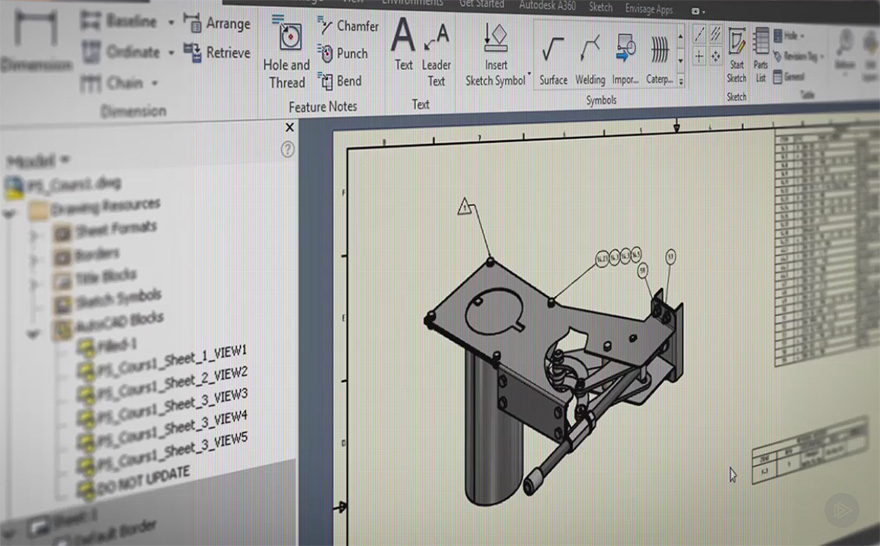The image size is (880, 546).
Task: Open the Ordinate dropdown arrow
Action: tap(171, 53)
